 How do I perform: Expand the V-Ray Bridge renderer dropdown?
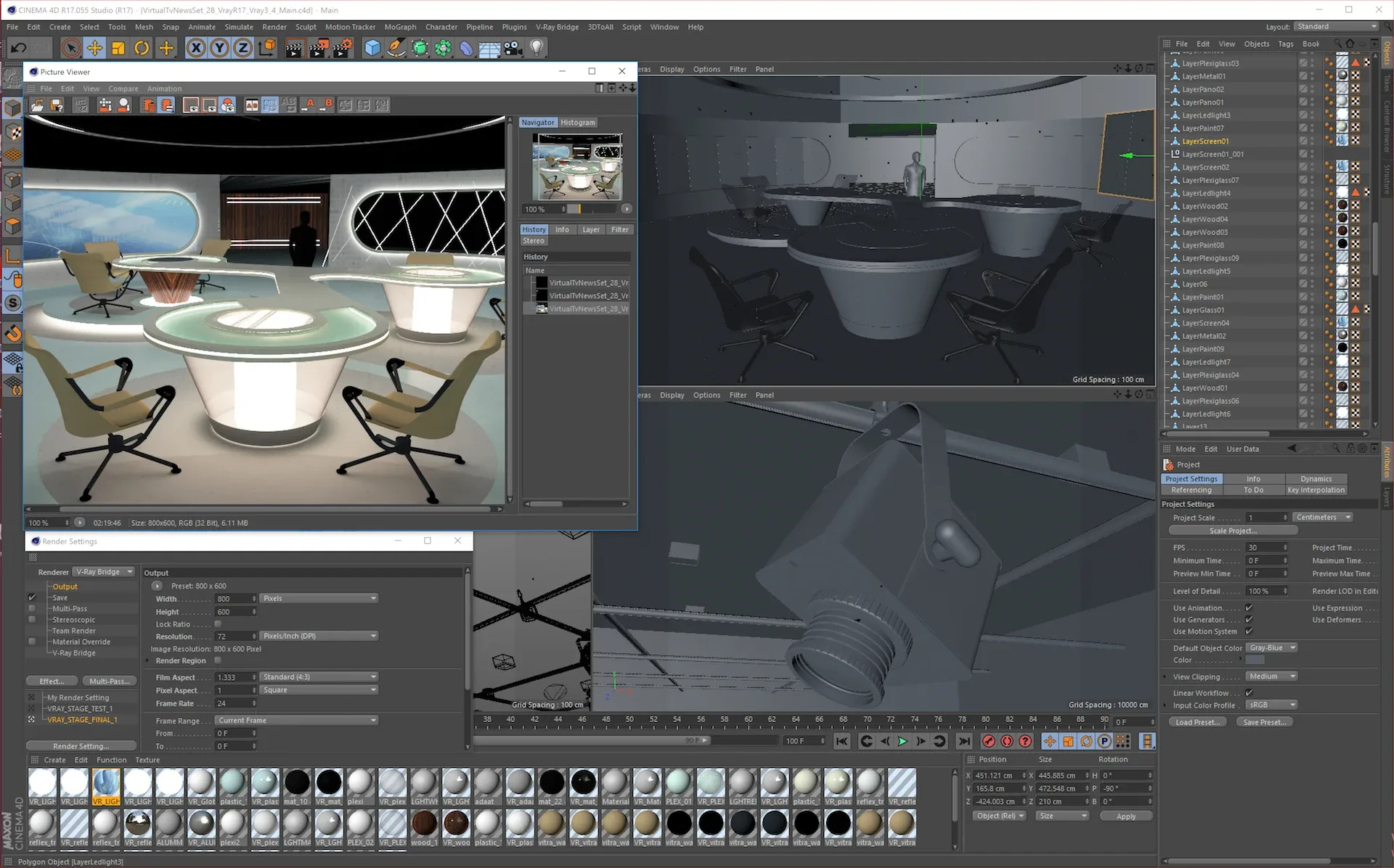pyautogui.click(x=128, y=571)
